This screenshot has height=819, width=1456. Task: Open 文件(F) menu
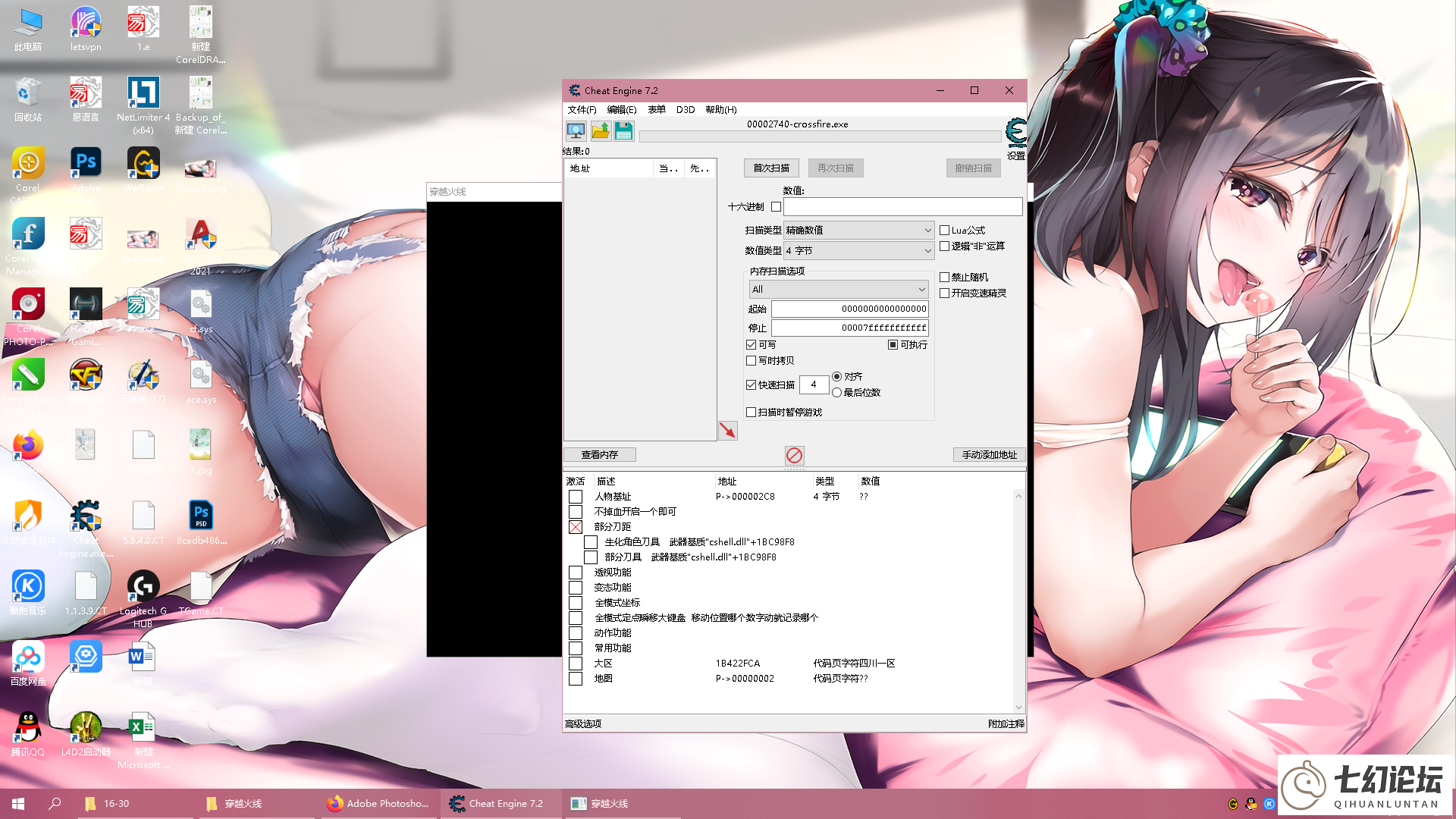pos(582,109)
